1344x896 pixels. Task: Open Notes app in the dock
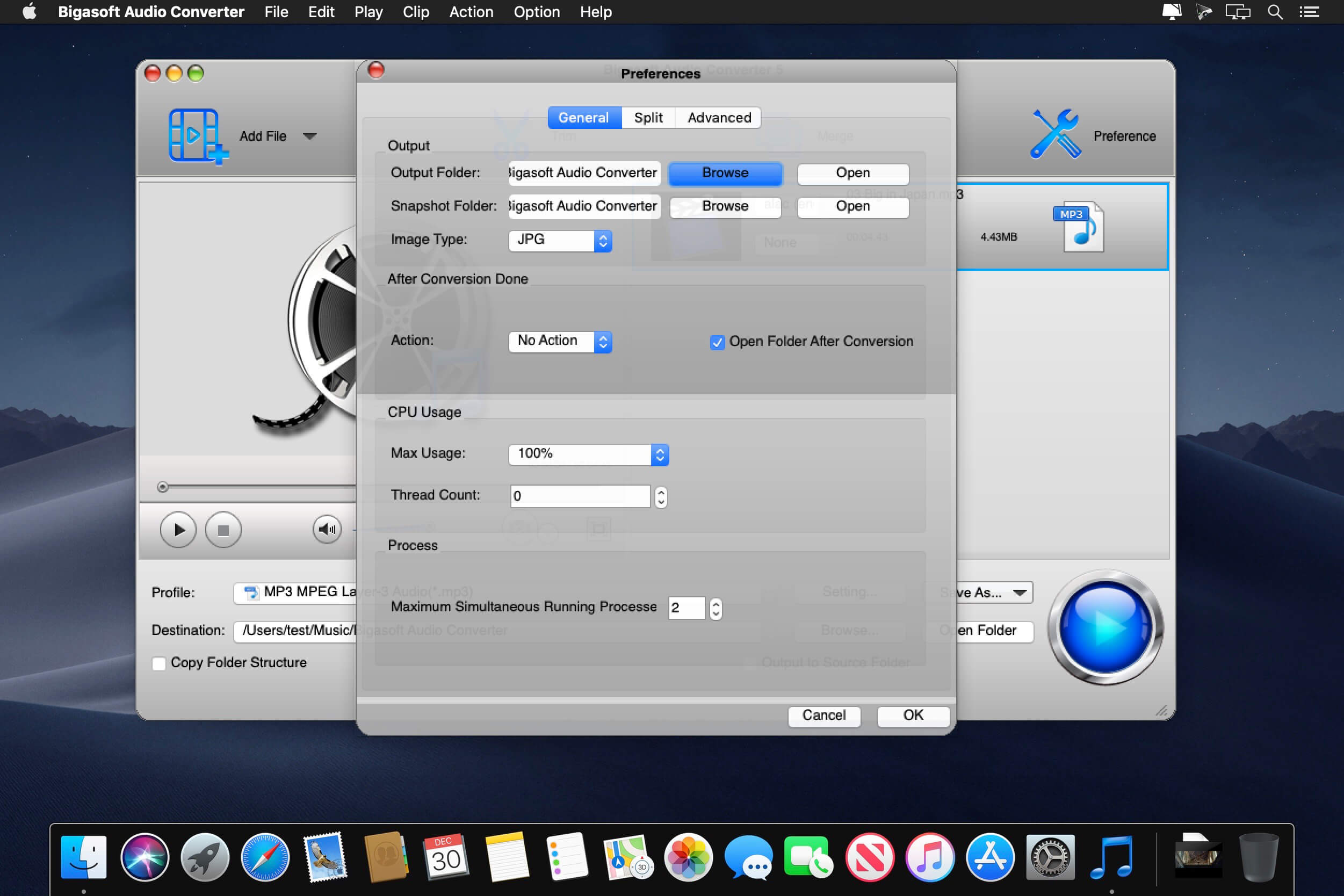[507, 857]
